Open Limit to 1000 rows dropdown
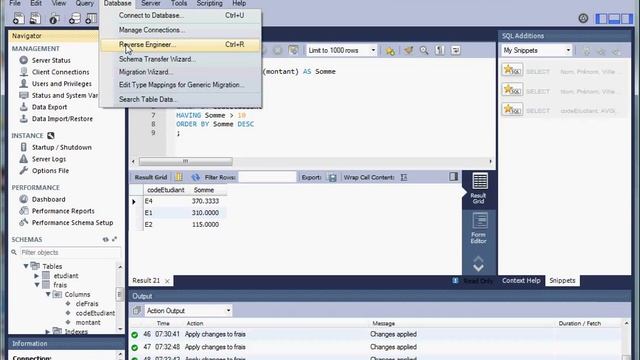 pyautogui.click(x=342, y=50)
